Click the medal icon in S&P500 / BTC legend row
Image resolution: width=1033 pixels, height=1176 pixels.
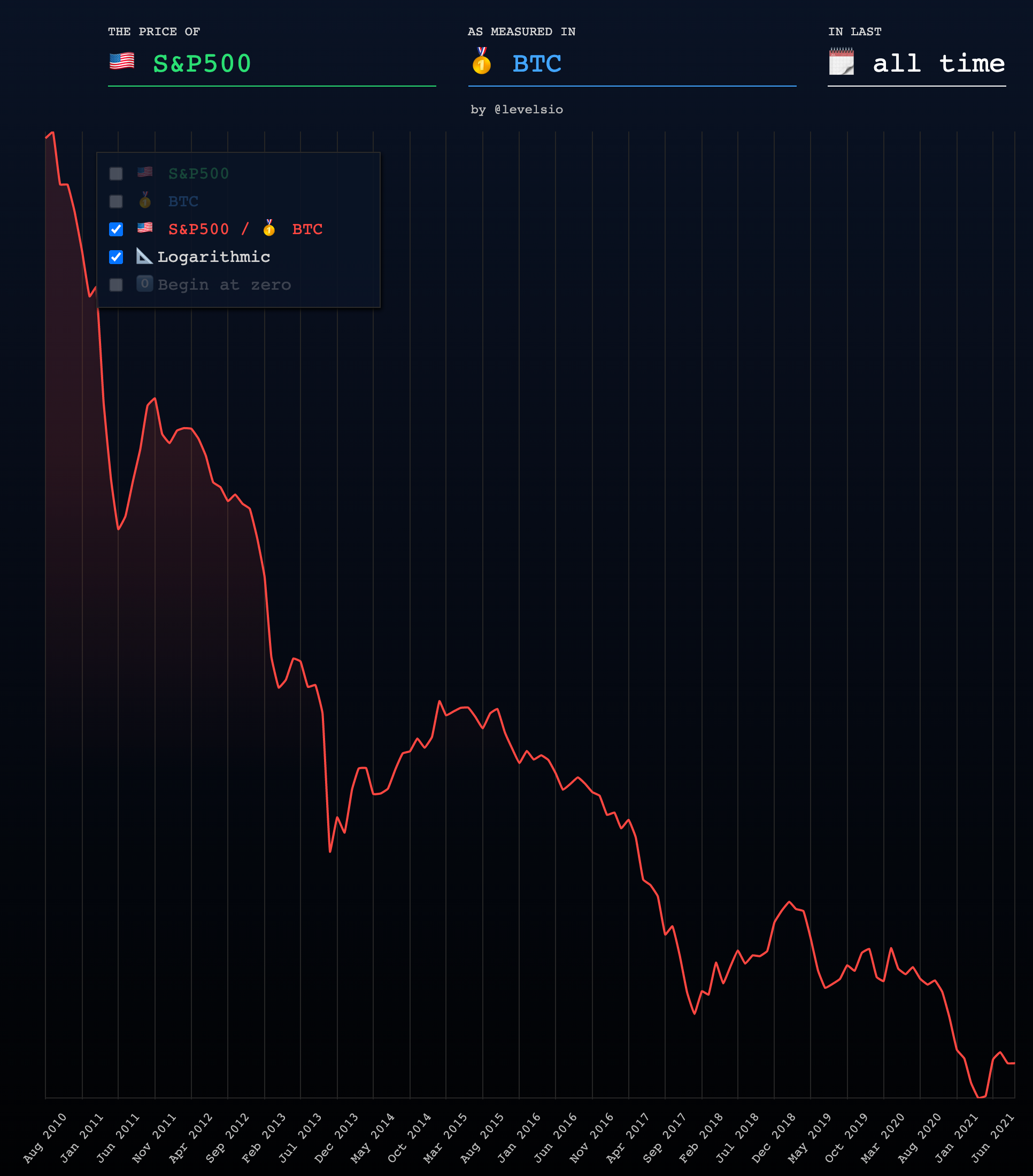(269, 228)
